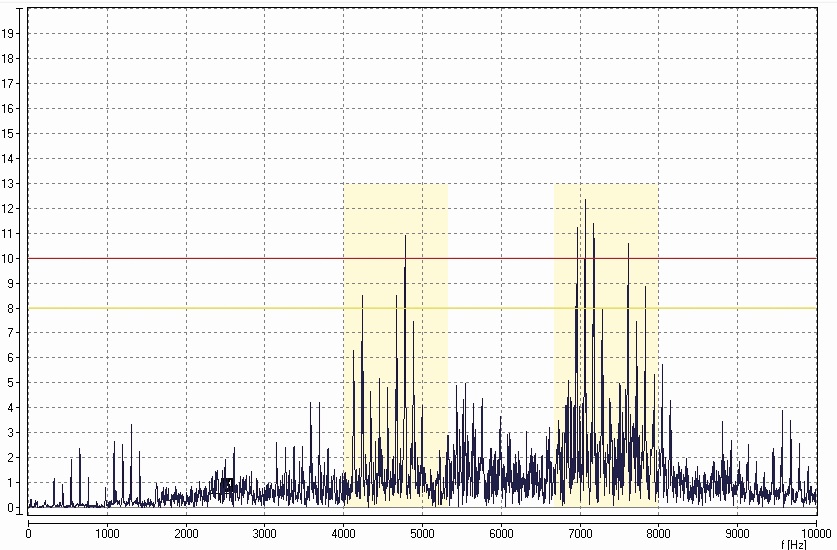Screen dimensions: 837x550
Task: Click the 2000 tick label on frequency axis
Action: (186, 533)
